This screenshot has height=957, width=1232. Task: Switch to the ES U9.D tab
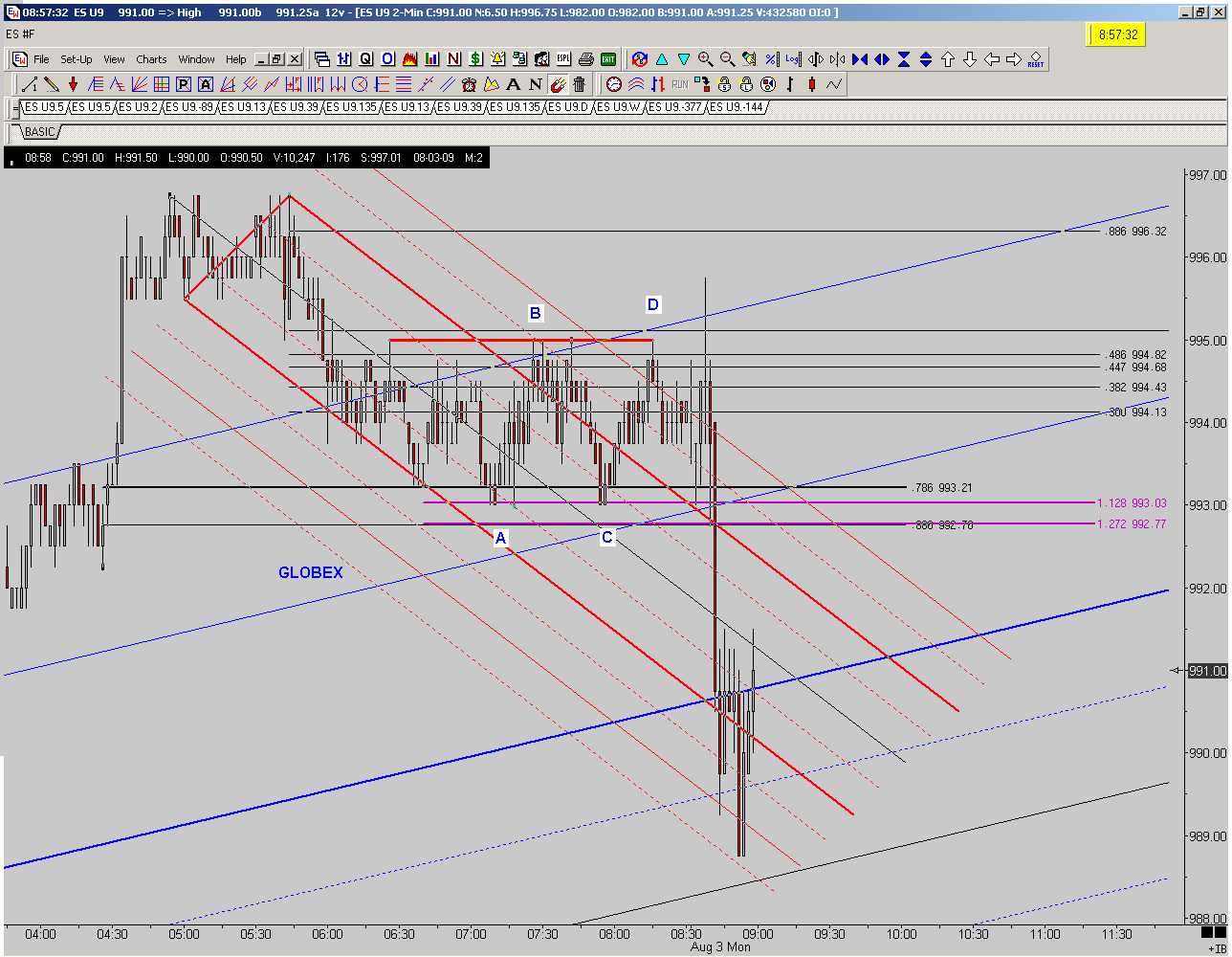(x=568, y=107)
